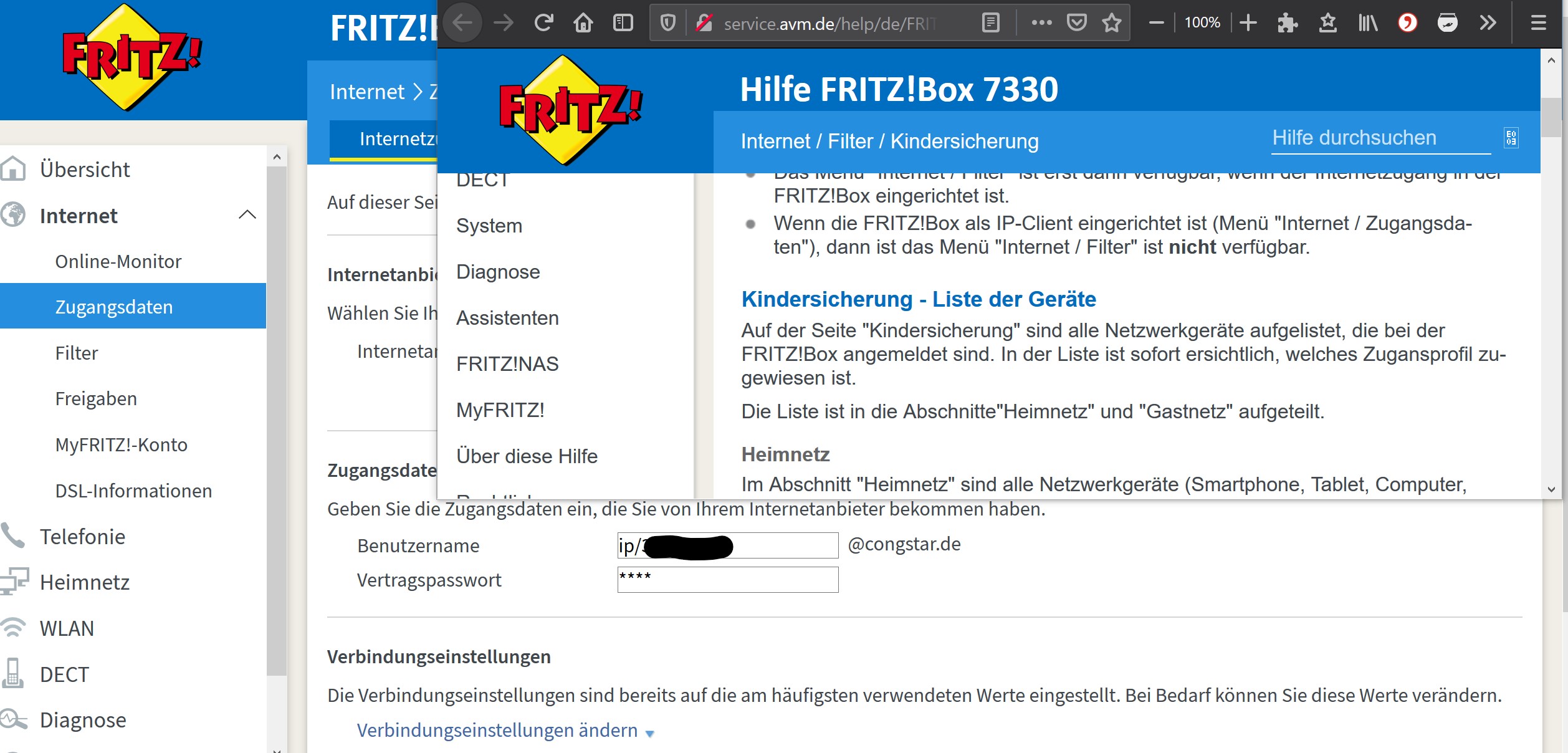Viewport: 1568px width, 753px height.
Task: Click the tracking protection shield icon
Action: tap(667, 22)
